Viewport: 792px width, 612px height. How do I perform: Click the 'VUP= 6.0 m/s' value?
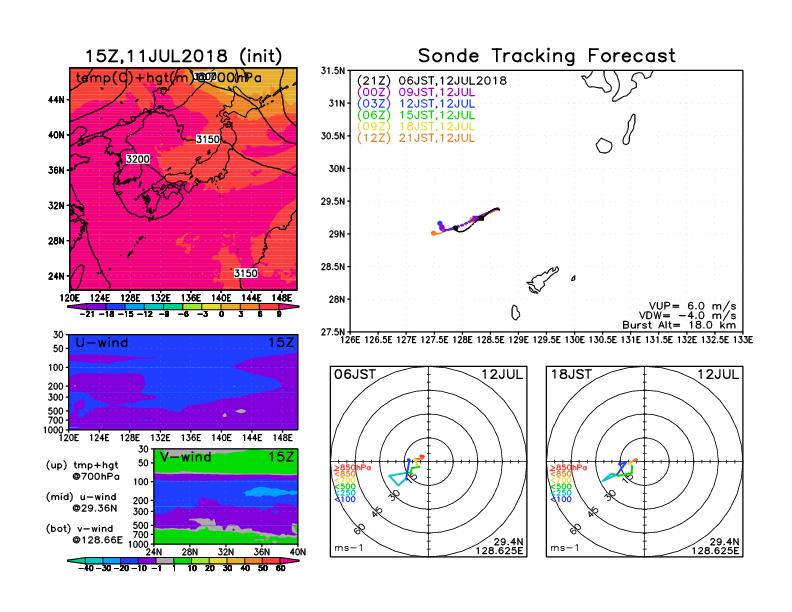click(692, 306)
